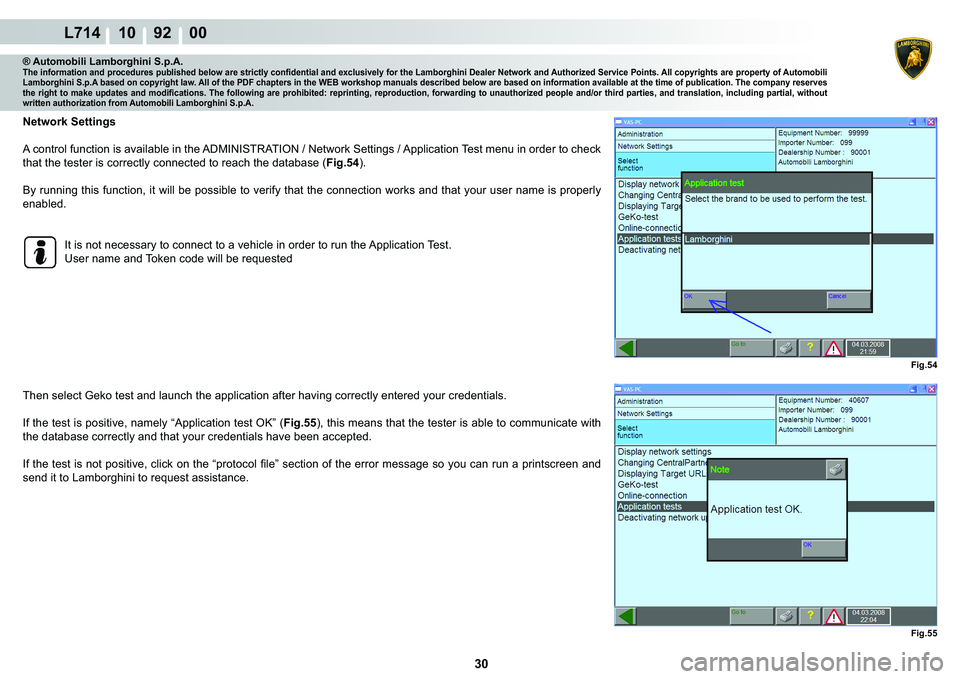The image size is (960, 679).
Task: Confirm with OK in the Application test dialog
Action: (x=704, y=299)
